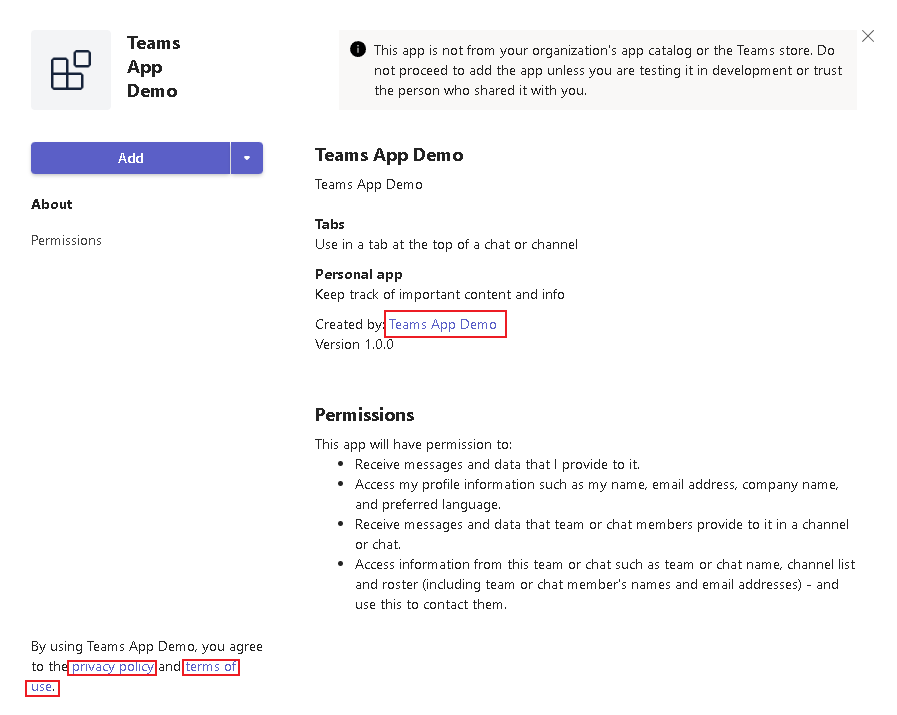This screenshot has height=715, width=897.
Task: Click the bold Teams App Demo details heading
Action: 389,155
